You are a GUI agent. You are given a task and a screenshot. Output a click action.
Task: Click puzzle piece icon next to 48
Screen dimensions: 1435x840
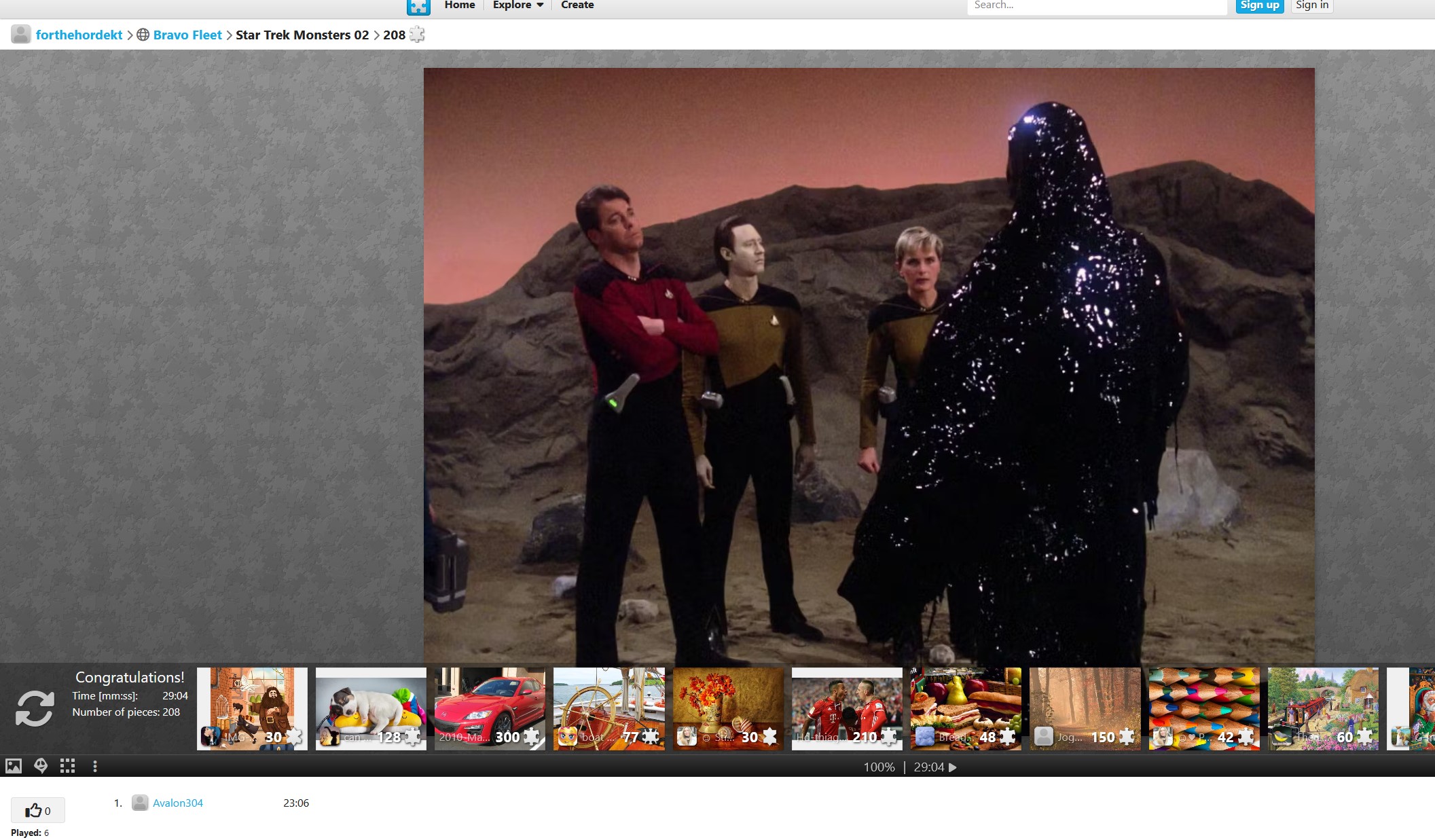click(x=1008, y=736)
